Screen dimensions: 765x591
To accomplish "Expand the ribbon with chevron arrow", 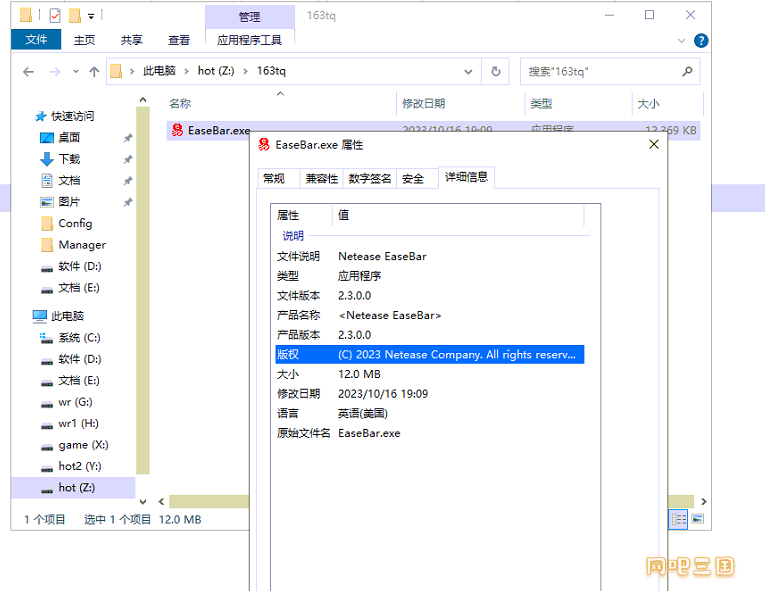I will [682, 41].
